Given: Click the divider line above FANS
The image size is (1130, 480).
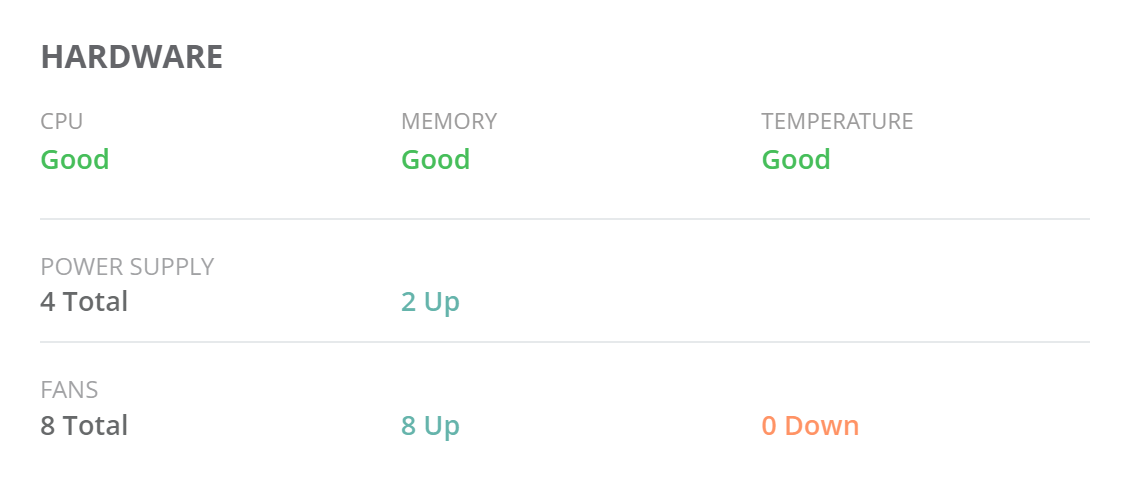Looking at the screenshot, I should 565,342.
